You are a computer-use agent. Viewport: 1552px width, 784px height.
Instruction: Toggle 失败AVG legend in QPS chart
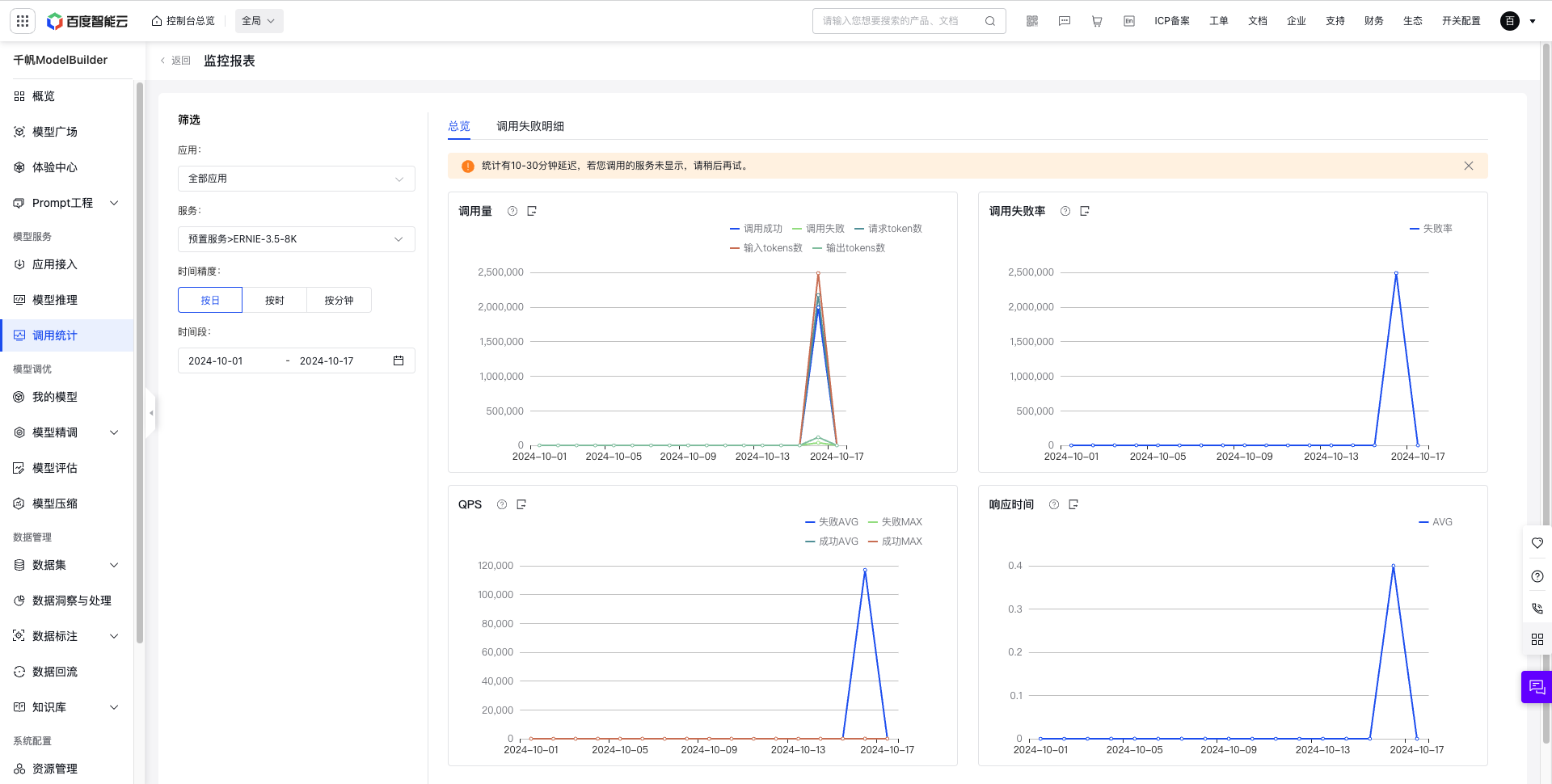click(x=832, y=522)
